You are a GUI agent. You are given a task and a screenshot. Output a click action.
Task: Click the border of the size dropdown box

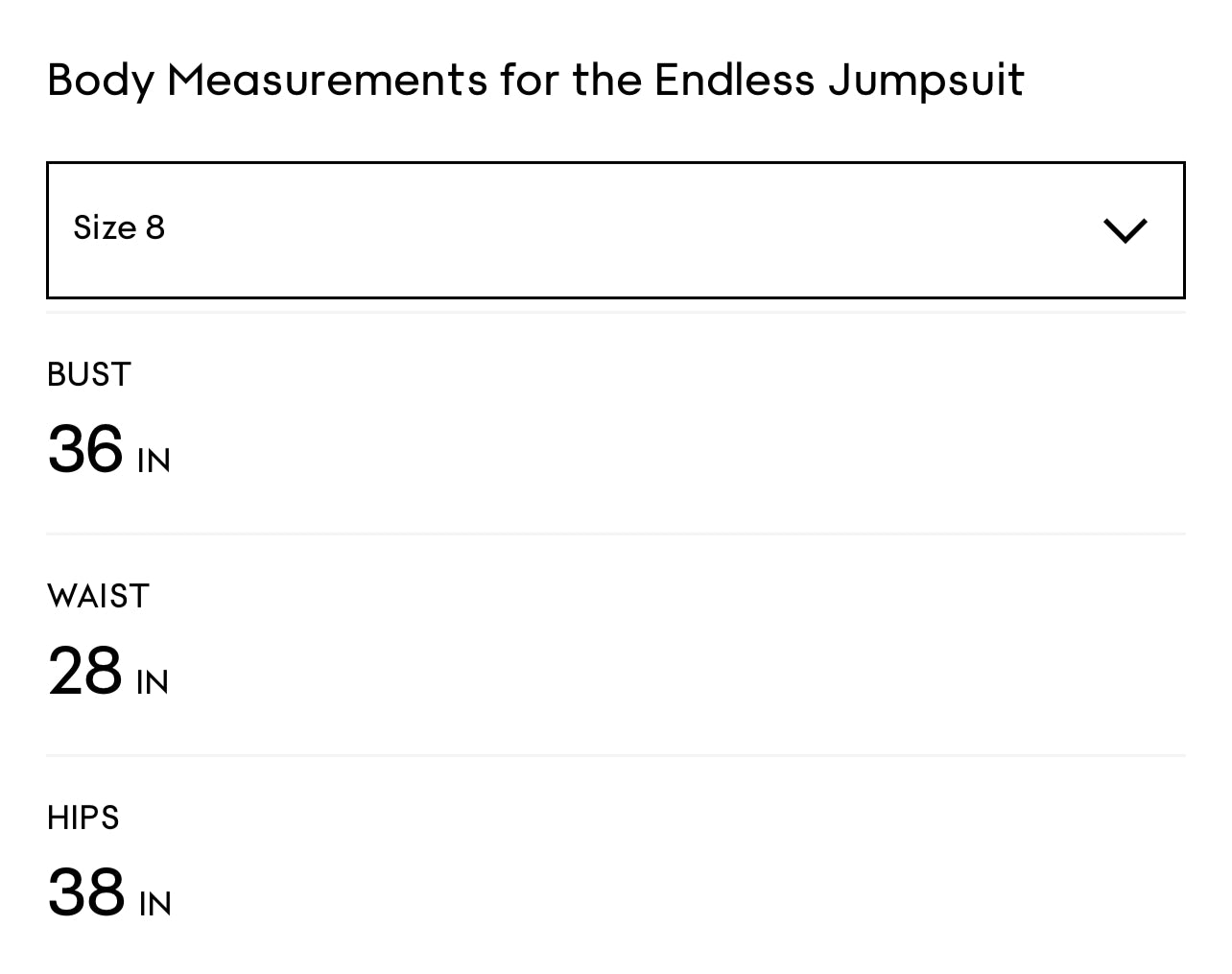click(616, 162)
